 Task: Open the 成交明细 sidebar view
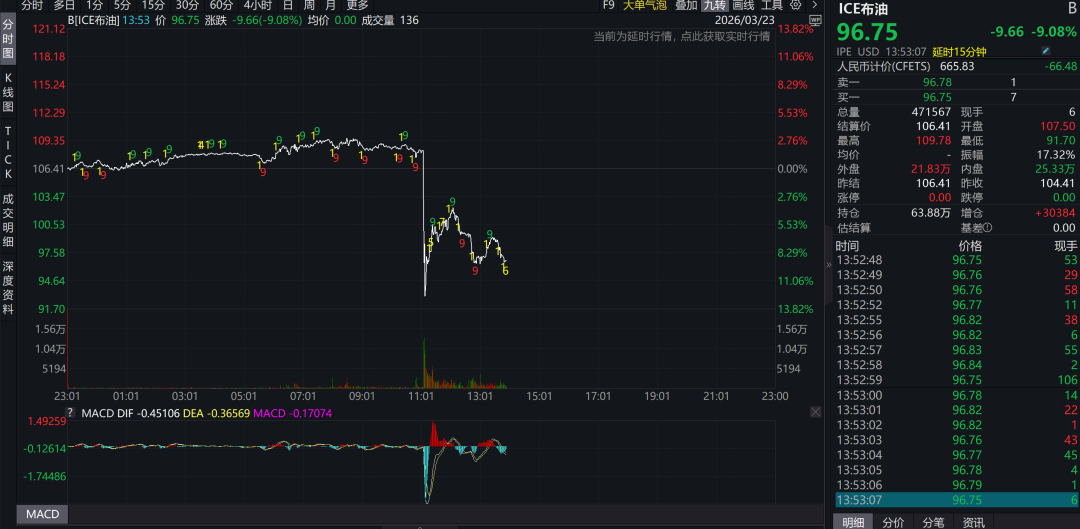(x=8, y=219)
